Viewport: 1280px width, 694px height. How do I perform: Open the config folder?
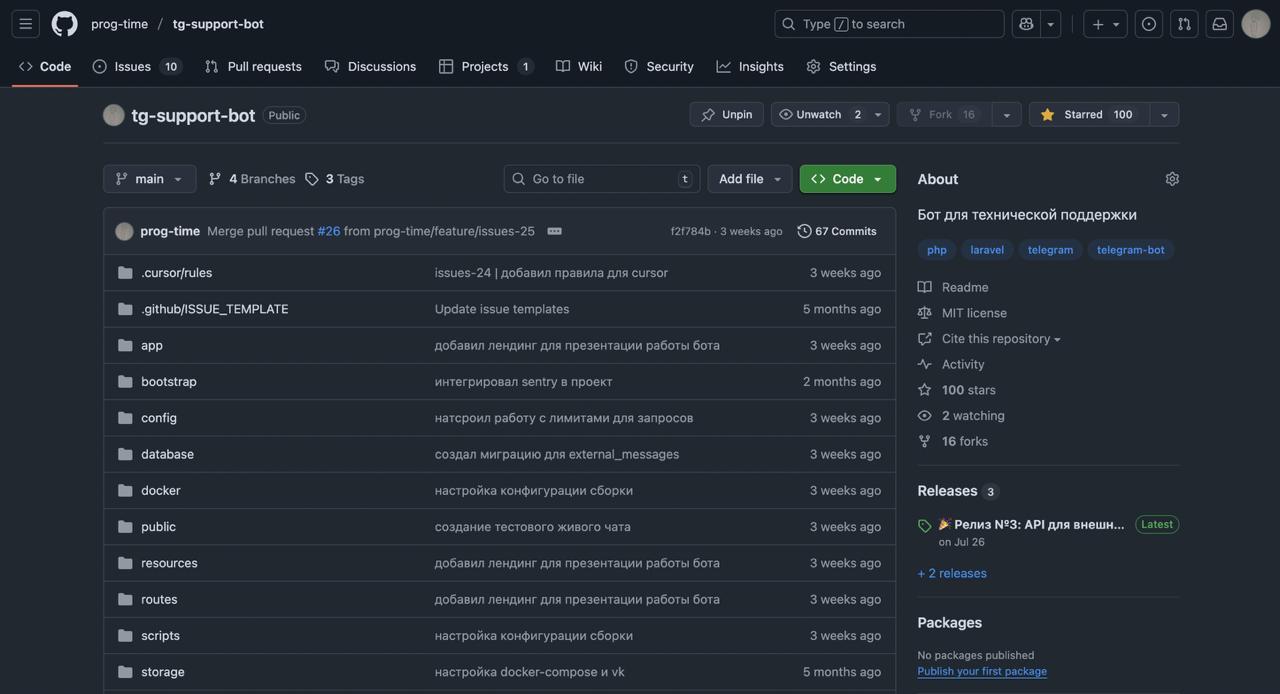coord(159,418)
